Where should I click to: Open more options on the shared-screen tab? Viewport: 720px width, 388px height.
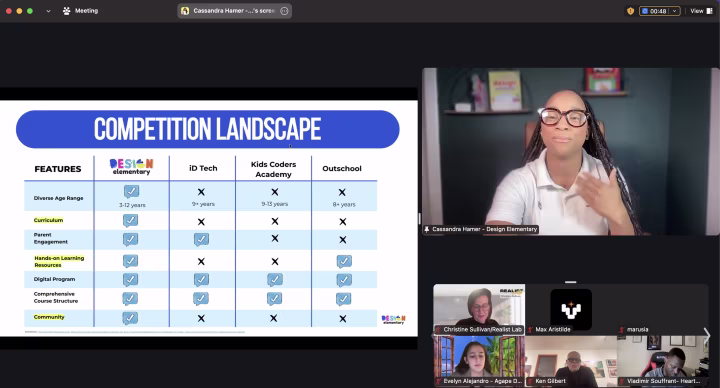tap(284, 11)
